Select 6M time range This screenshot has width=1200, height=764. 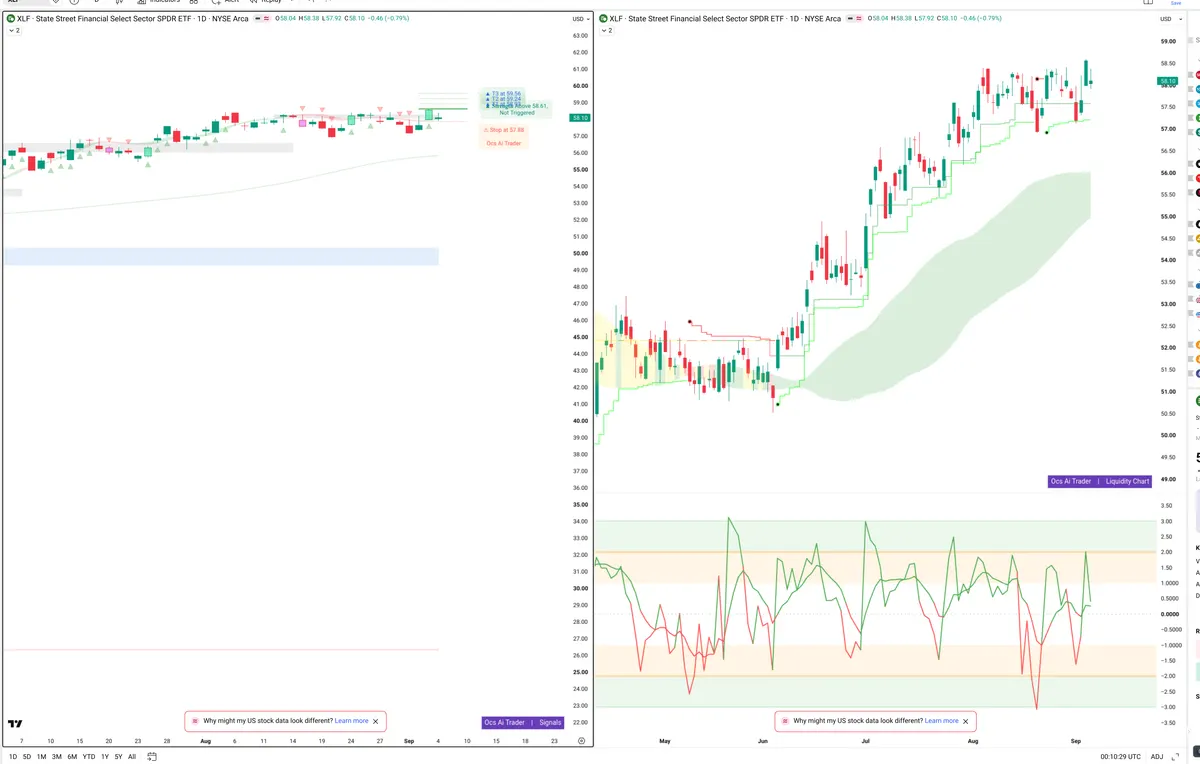point(72,756)
